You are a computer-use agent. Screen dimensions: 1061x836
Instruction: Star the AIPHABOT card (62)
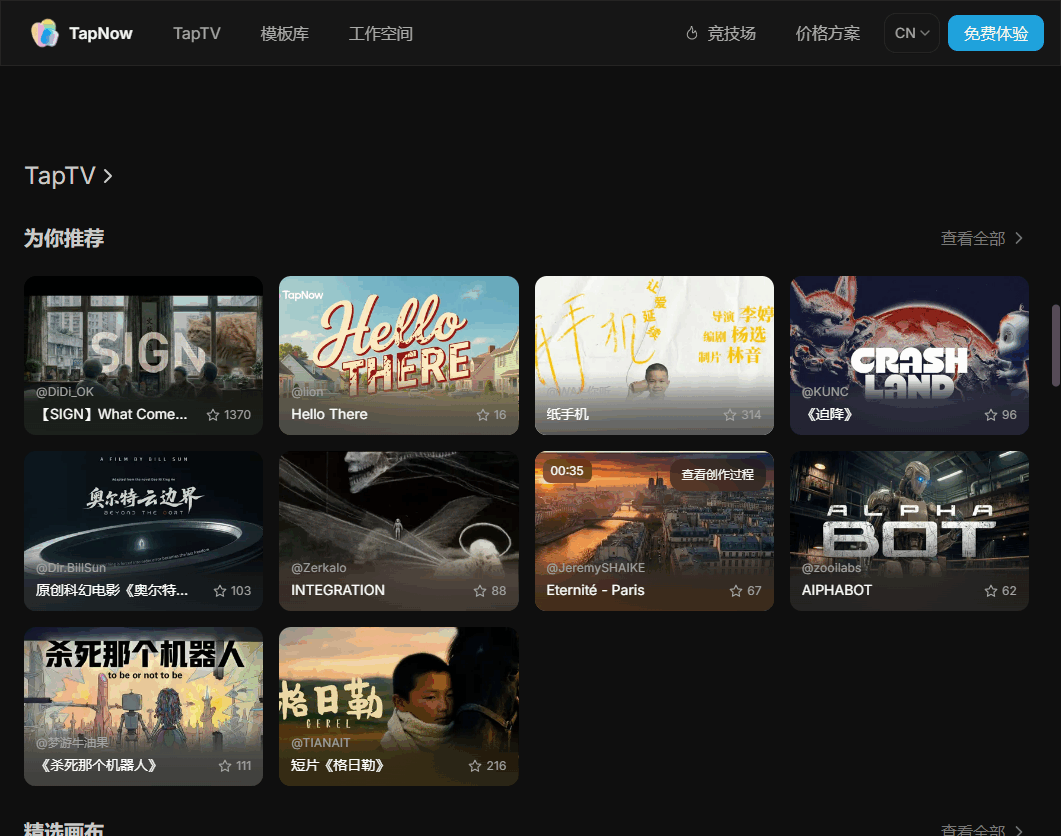(991, 590)
